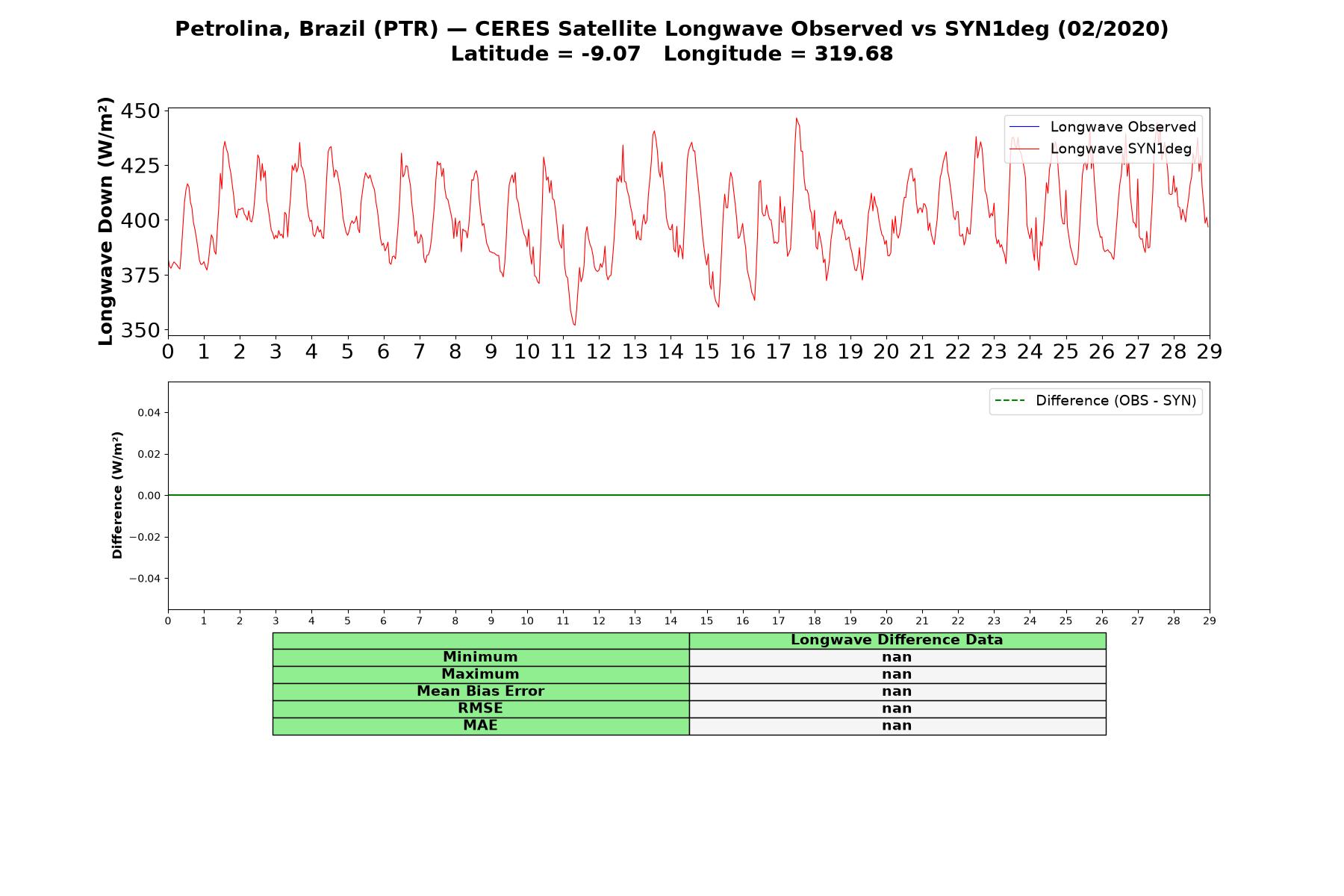Click the red SYN1deg legend line sample

1024,149
